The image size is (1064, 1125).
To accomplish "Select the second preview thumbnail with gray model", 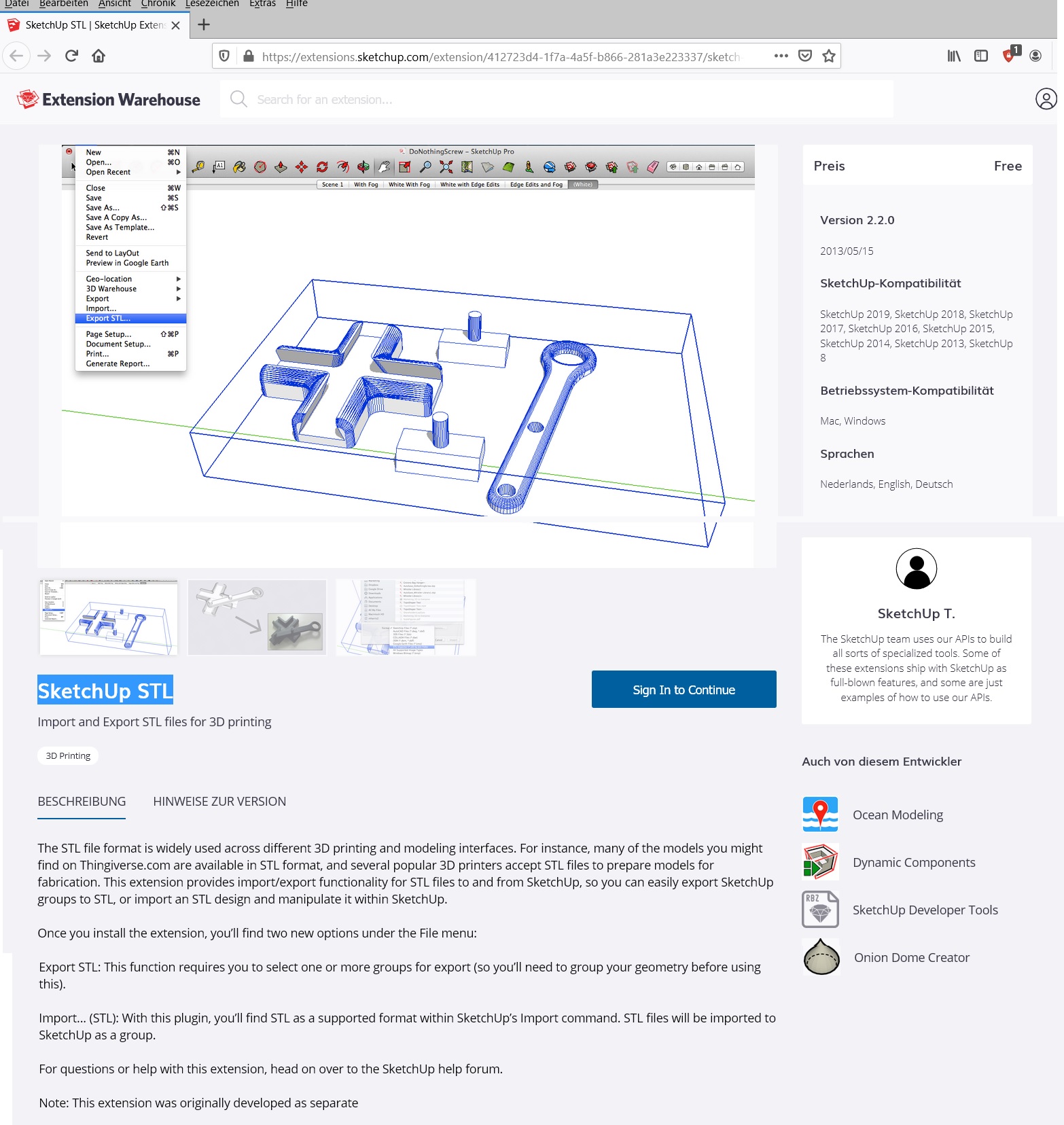I will [x=257, y=617].
